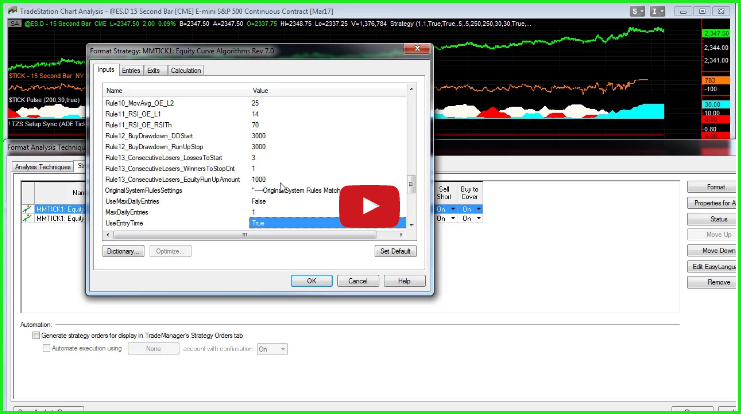Click the inputs list vertical scrollbar thumb
The height and width of the screenshot is (414, 741).
[x=411, y=184]
